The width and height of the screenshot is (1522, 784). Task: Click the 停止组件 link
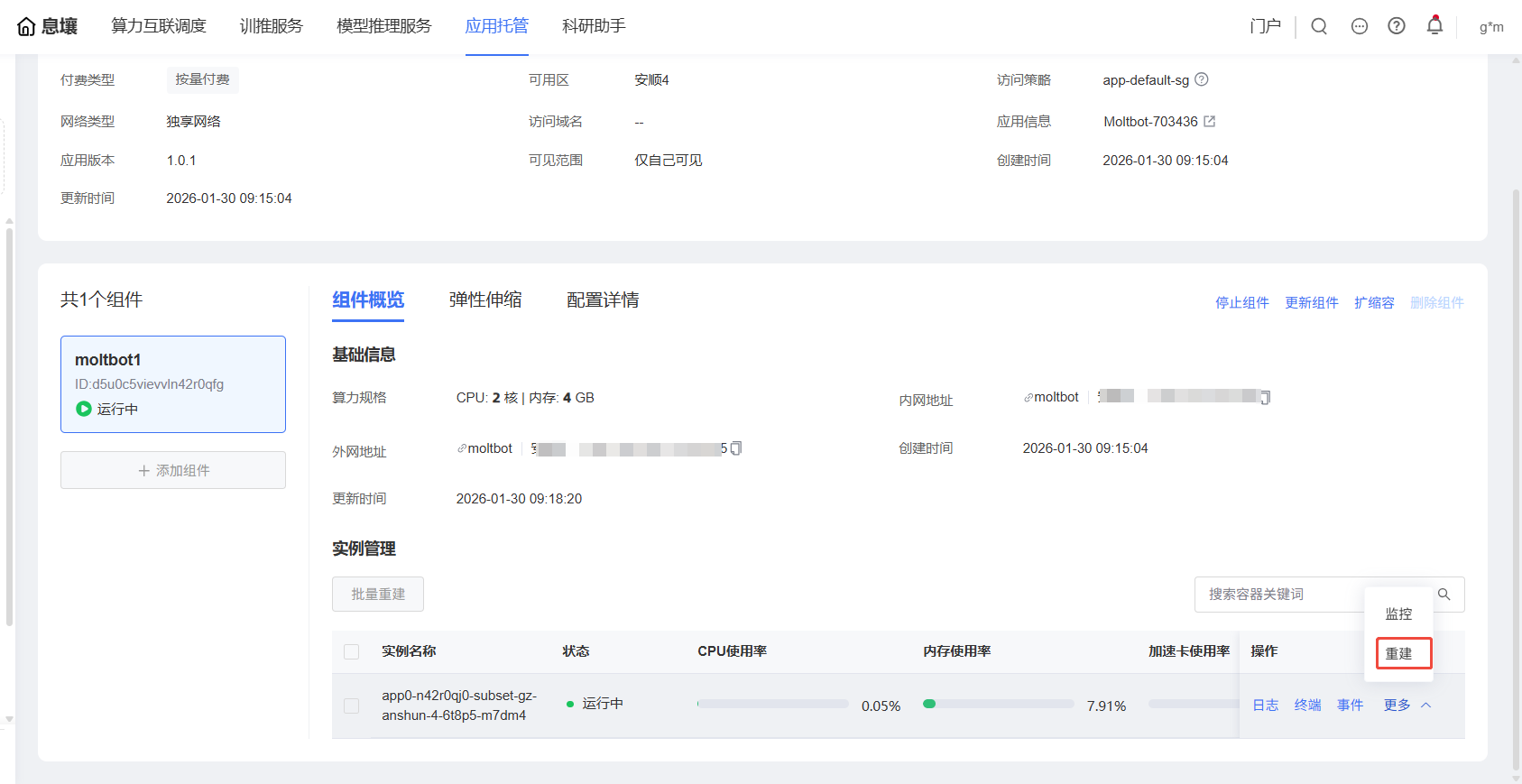[x=1241, y=303]
